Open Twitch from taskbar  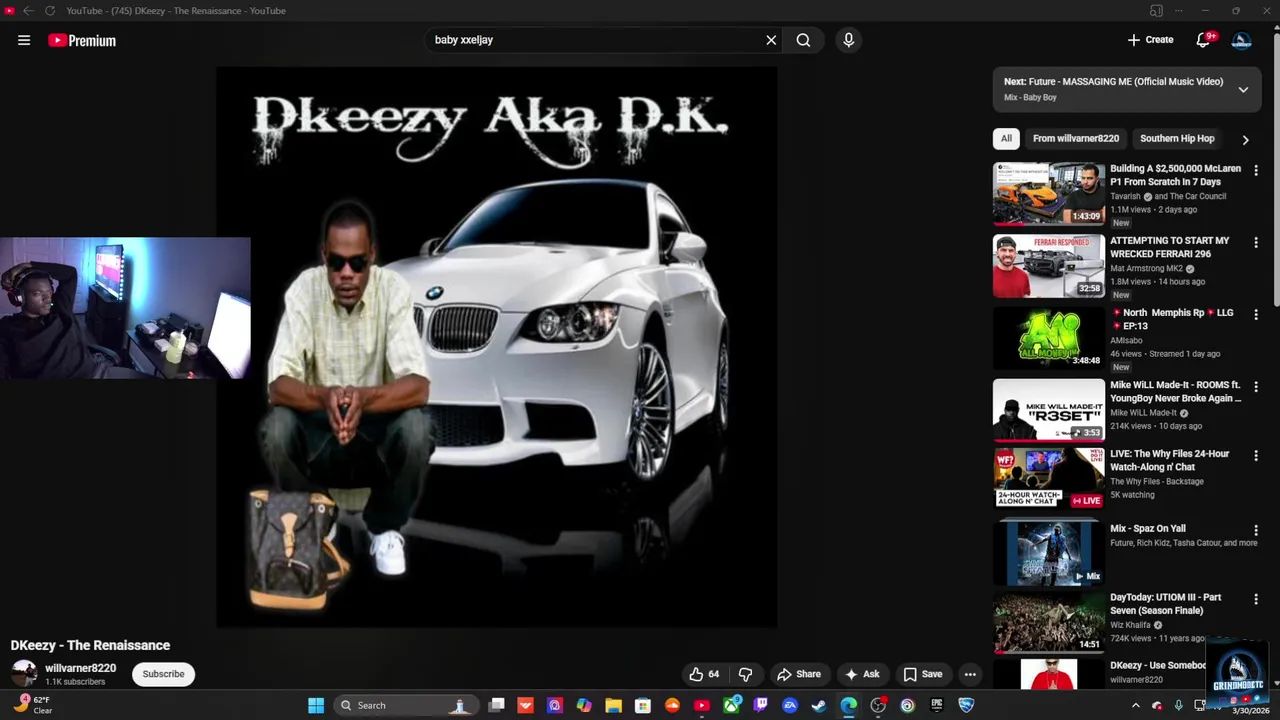pyautogui.click(x=761, y=706)
